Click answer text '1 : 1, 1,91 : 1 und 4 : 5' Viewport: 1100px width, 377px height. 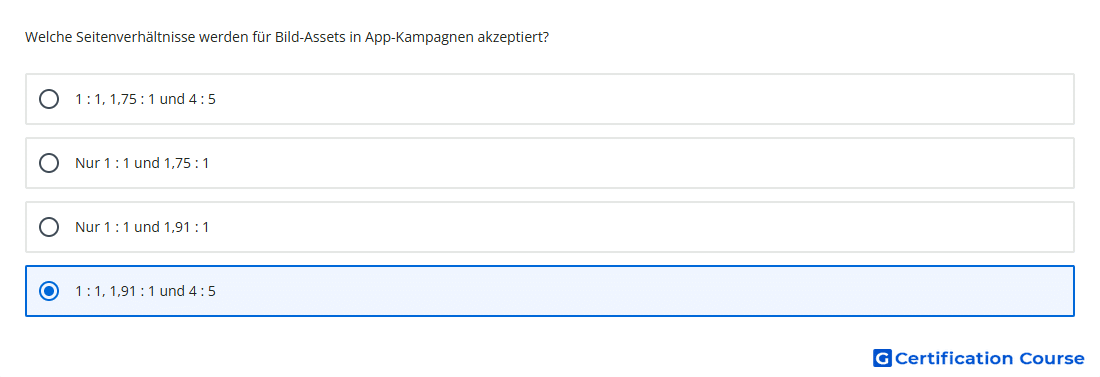pyautogui.click(x=145, y=291)
